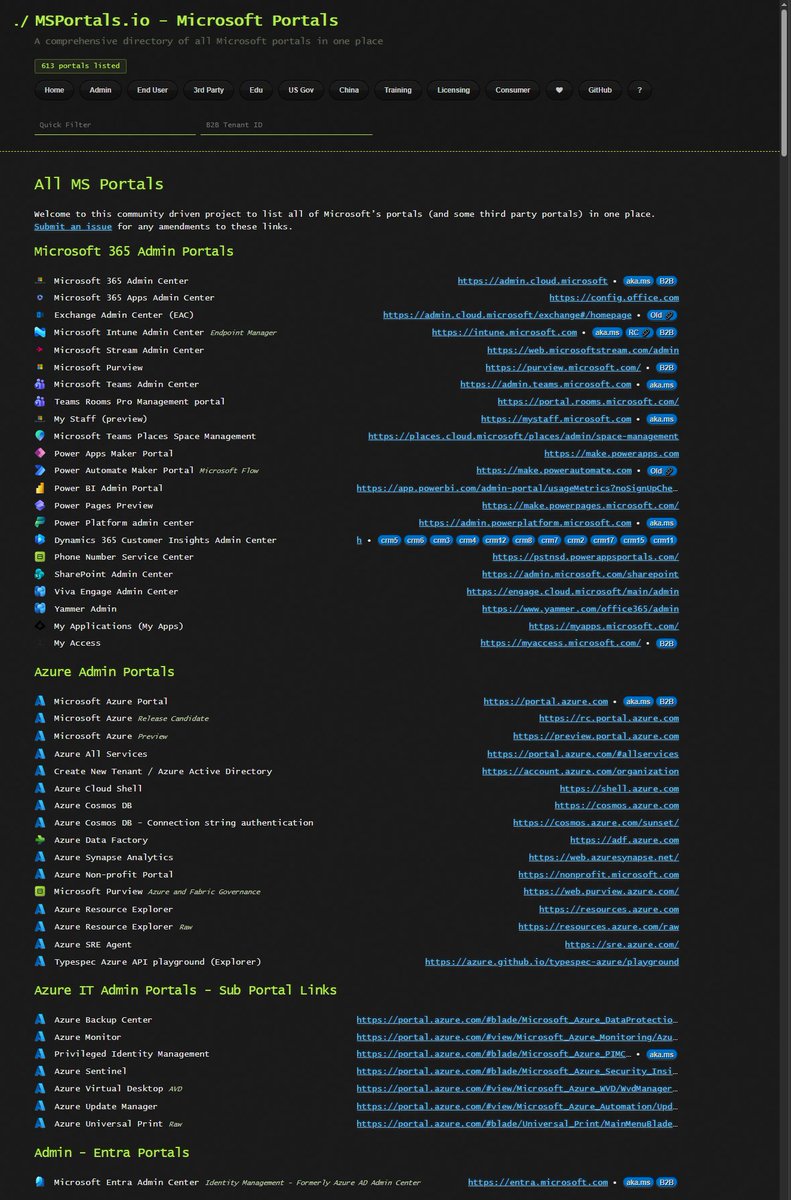This screenshot has width=791, height=1200.
Task: Click the "613 portals listed" counter badge
Action: [x=80, y=66]
